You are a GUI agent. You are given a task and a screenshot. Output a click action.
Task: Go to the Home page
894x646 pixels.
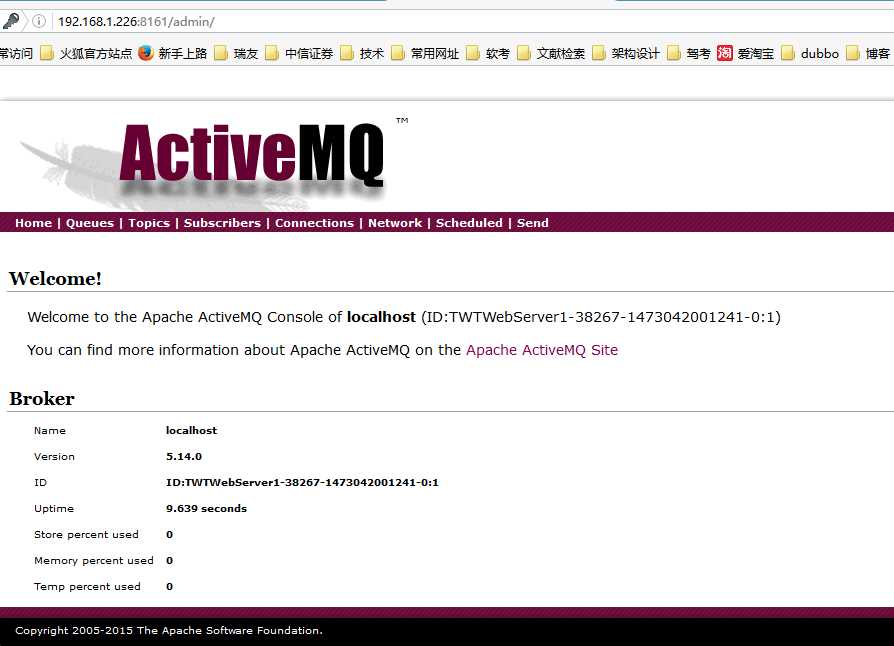tap(33, 223)
